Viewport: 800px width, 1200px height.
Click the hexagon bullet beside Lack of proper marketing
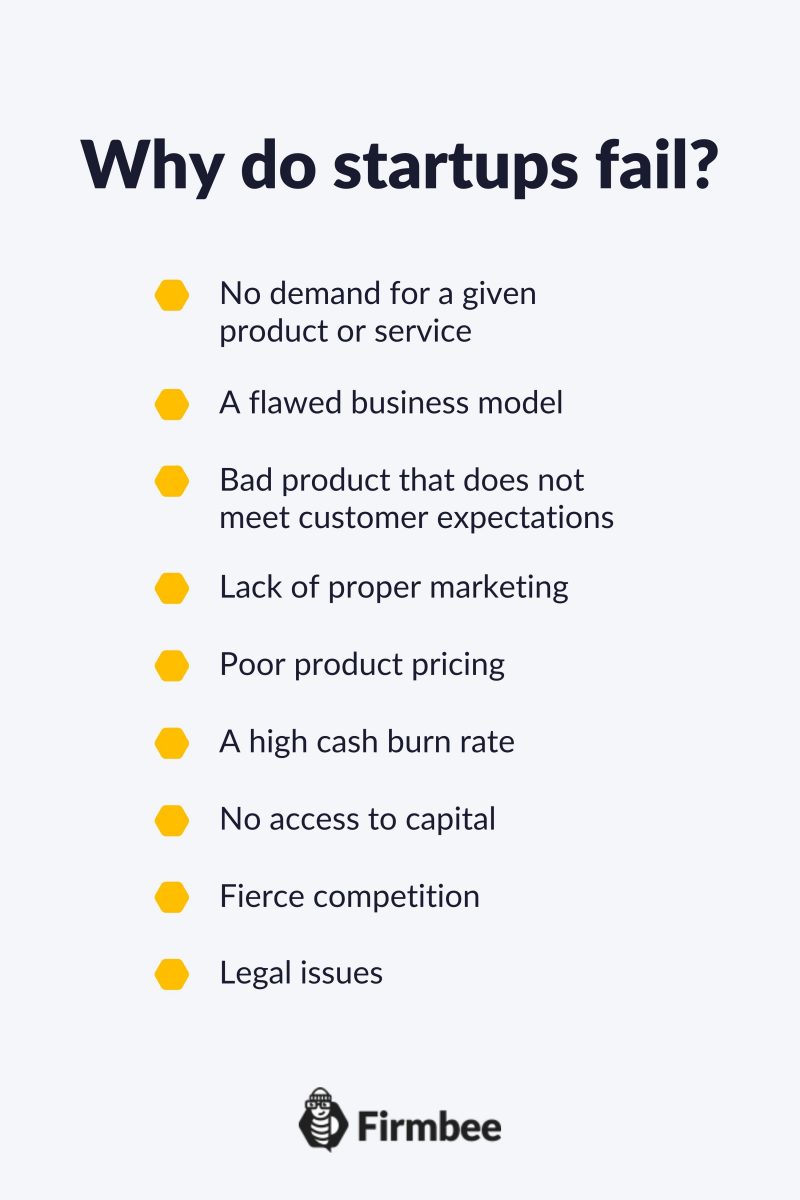(172, 588)
